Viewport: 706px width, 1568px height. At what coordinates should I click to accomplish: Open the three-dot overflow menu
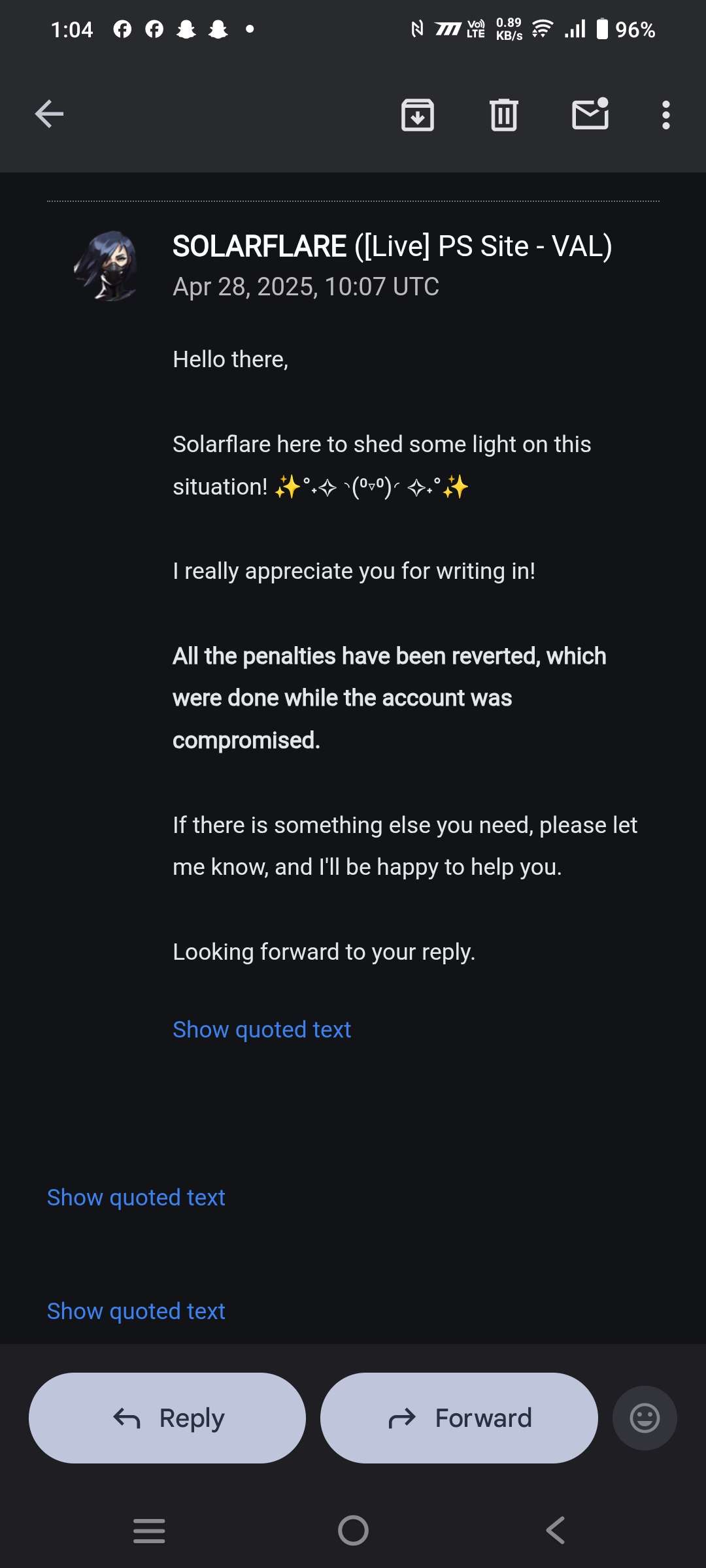click(x=666, y=115)
